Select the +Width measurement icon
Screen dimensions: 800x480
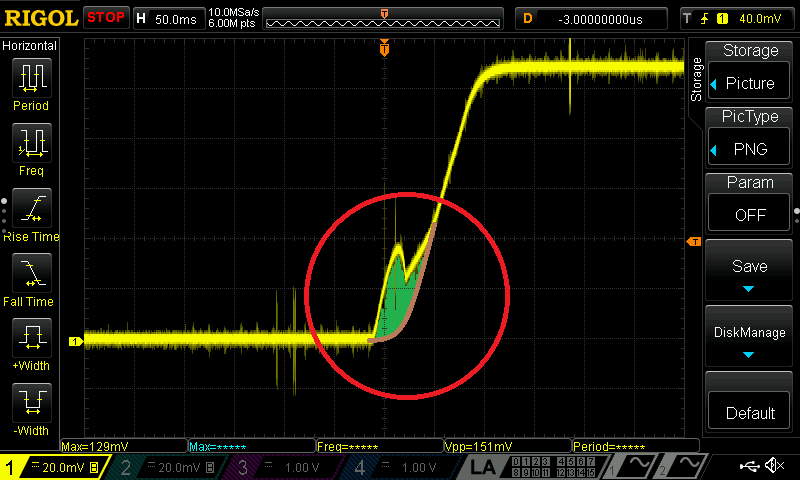tap(31, 338)
